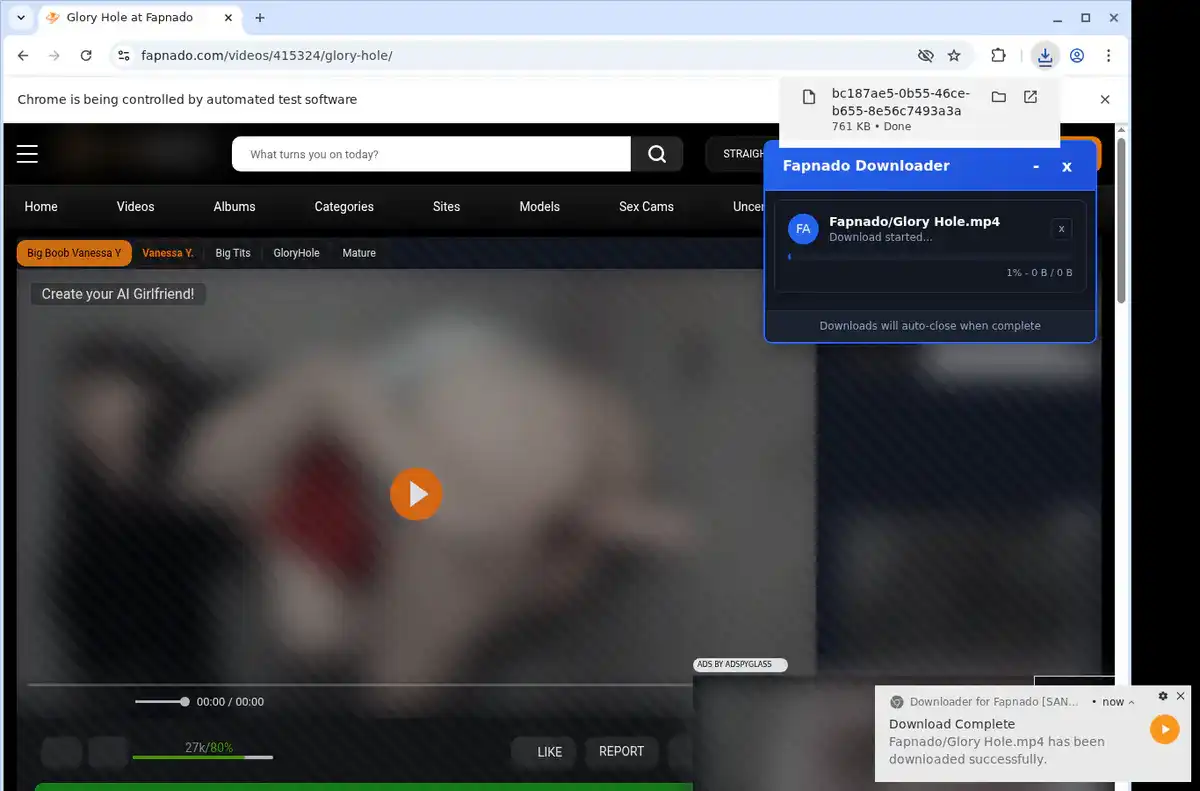Adjust the video volume slider
The height and width of the screenshot is (791, 1200).
(x=162, y=702)
